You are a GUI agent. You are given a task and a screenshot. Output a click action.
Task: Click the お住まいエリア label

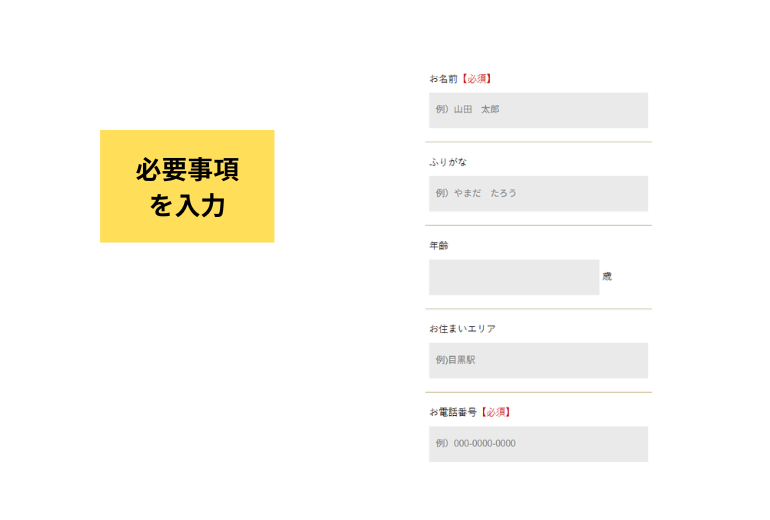pos(462,328)
